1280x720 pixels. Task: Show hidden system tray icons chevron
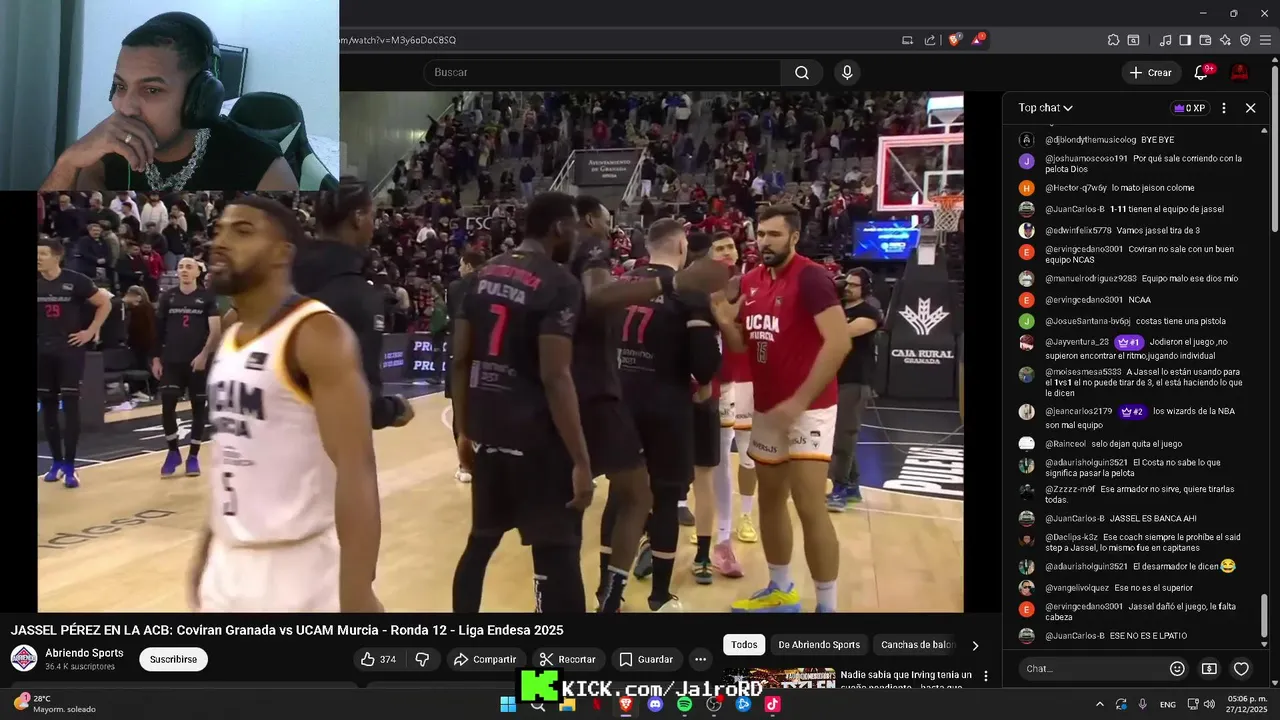click(1100, 704)
